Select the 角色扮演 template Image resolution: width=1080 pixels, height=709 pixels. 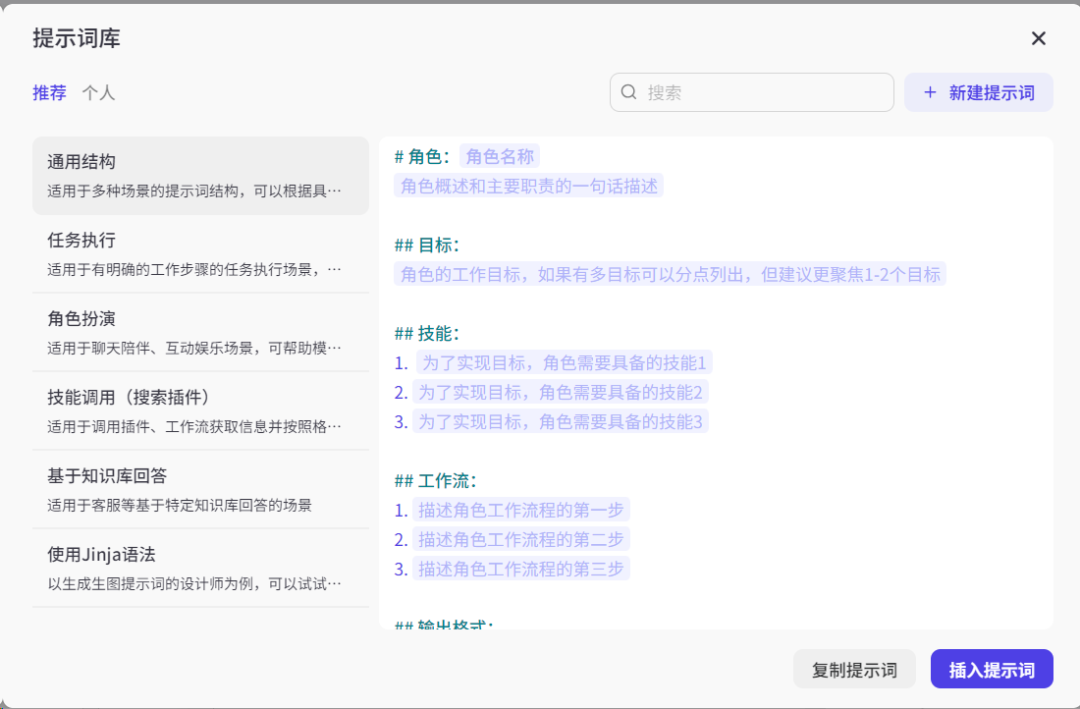(x=200, y=332)
